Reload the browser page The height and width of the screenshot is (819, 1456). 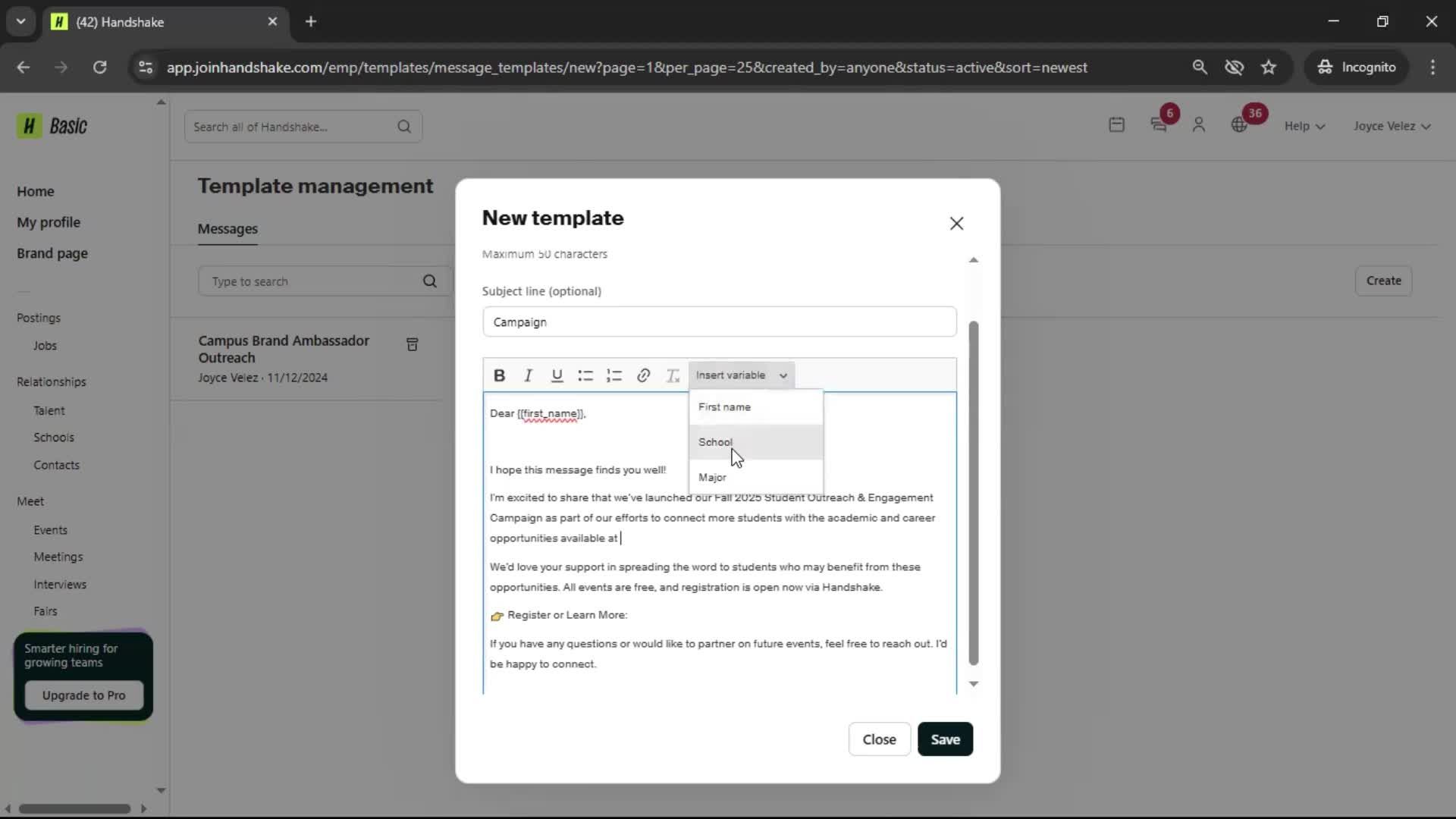tap(99, 67)
